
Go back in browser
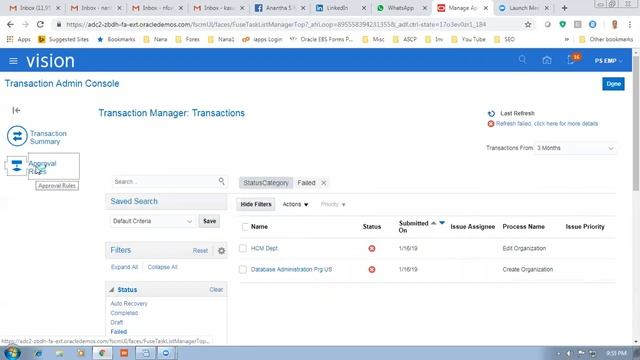[11, 24]
